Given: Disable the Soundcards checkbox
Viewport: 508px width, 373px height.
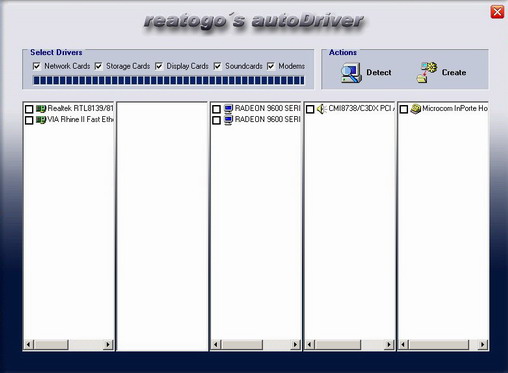Looking at the screenshot, I should [x=217, y=66].
